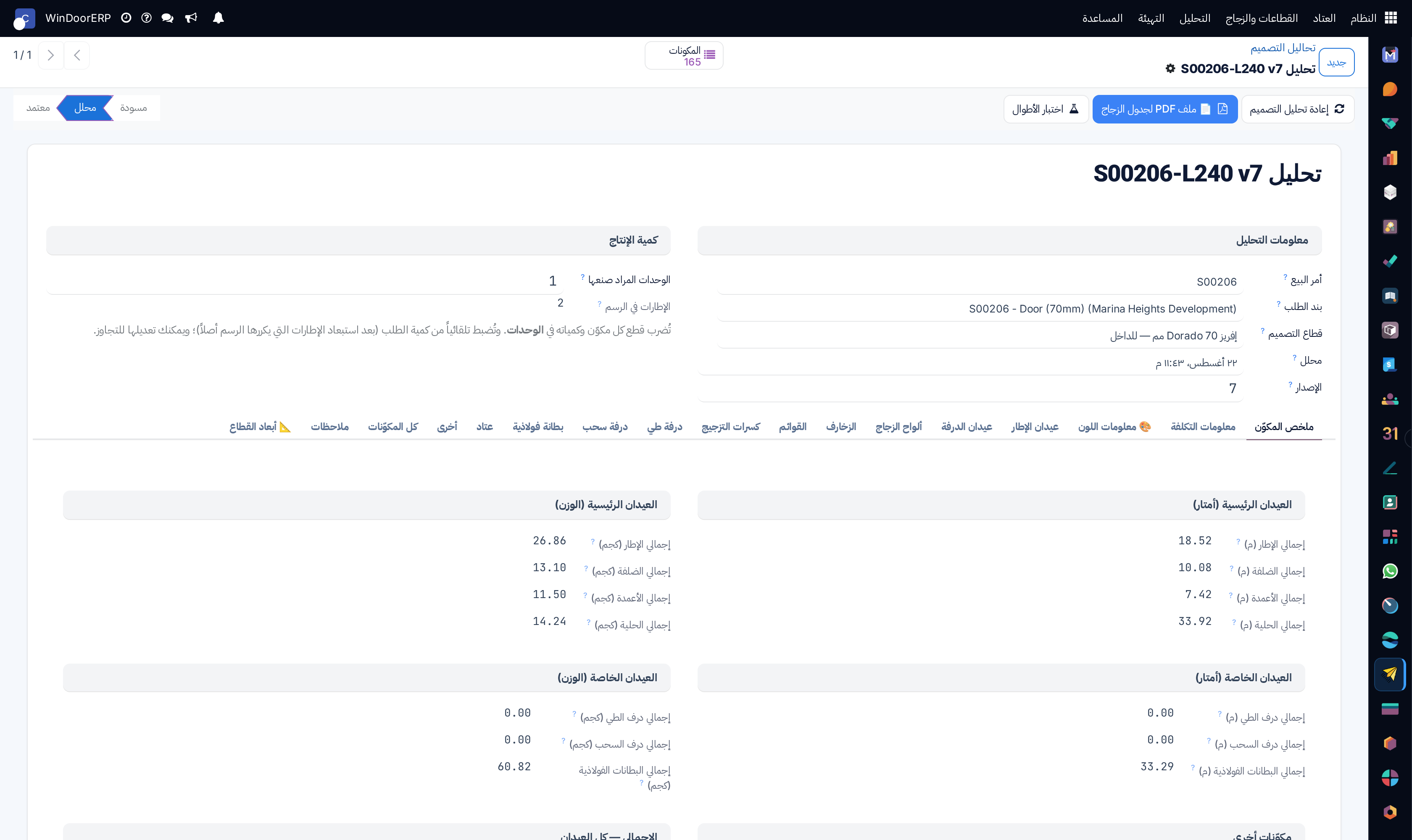Open the dollar invoice Accounting app
Viewport: 1412px width, 840px height.
(1390, 365)
